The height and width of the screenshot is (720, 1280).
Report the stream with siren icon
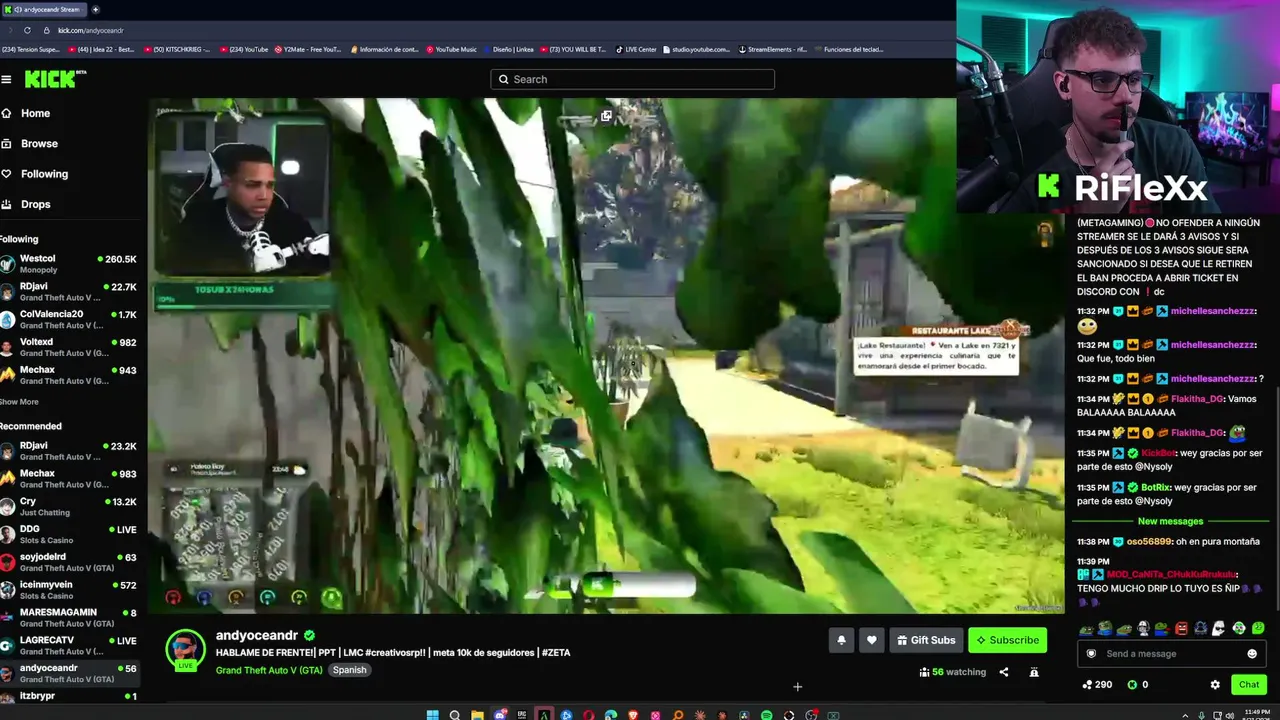coord(1034,672)
